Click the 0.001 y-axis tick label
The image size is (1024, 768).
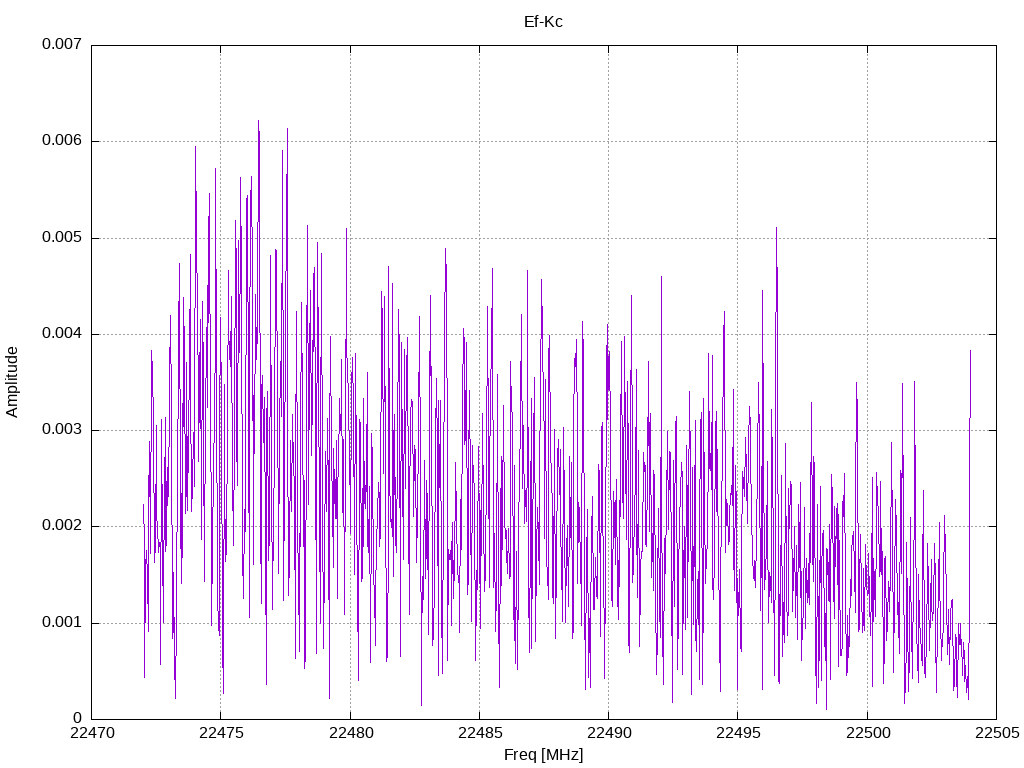click(62, 622)
